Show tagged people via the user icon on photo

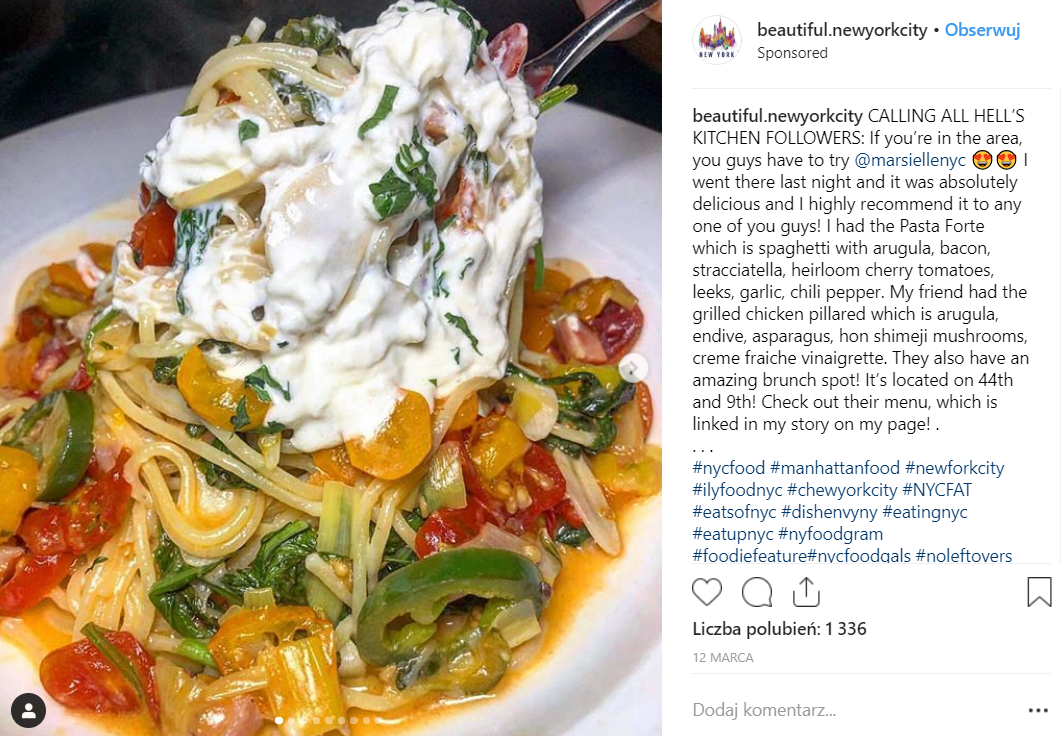pos(28,710)
